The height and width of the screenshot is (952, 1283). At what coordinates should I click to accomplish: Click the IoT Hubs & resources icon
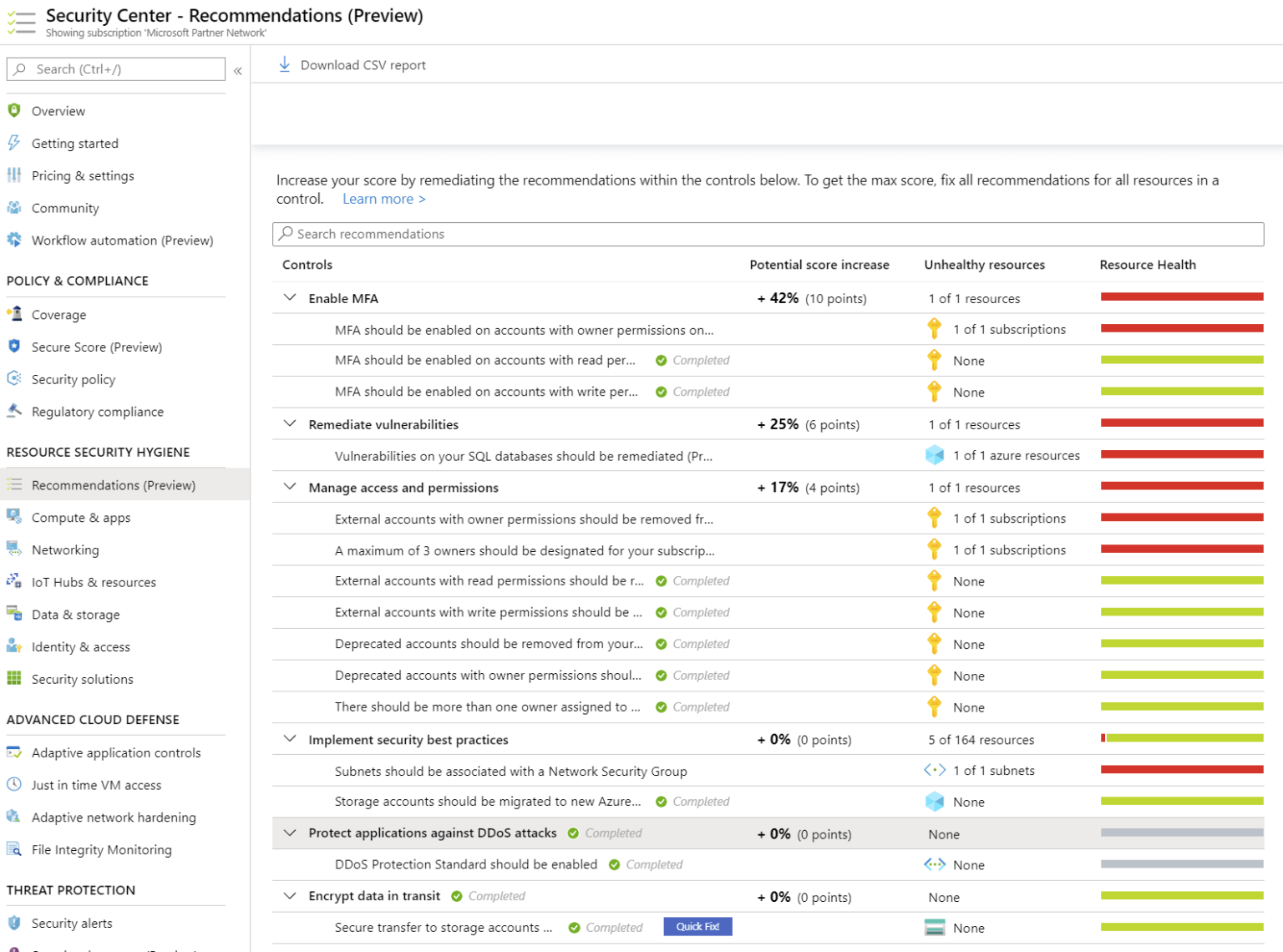13,581
